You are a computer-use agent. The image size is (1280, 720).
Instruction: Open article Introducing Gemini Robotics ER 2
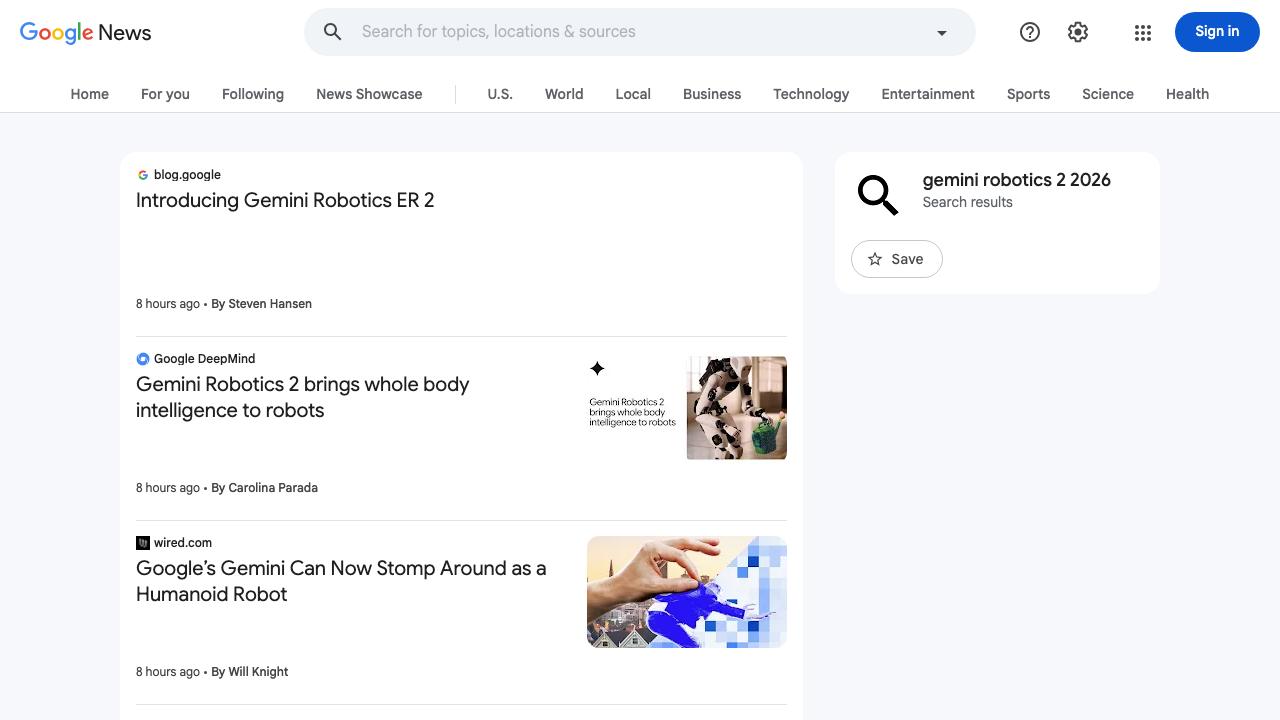pos(285,200)
